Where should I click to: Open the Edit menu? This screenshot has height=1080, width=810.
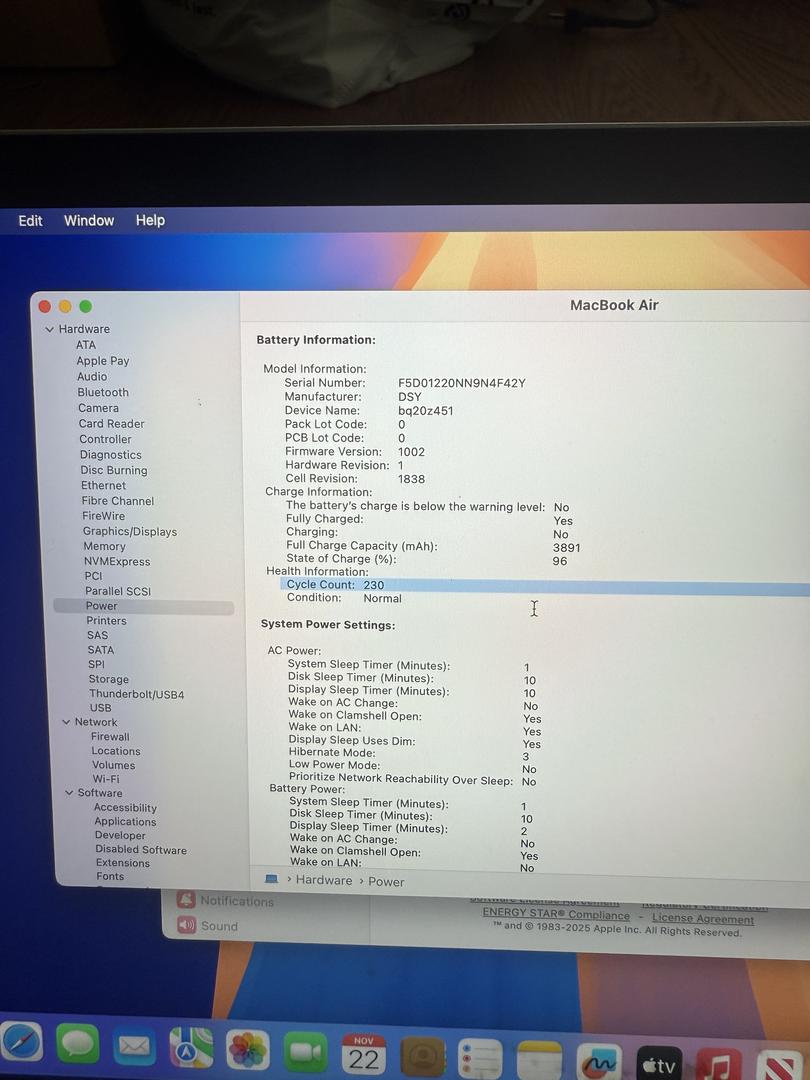tap(30, 220)
